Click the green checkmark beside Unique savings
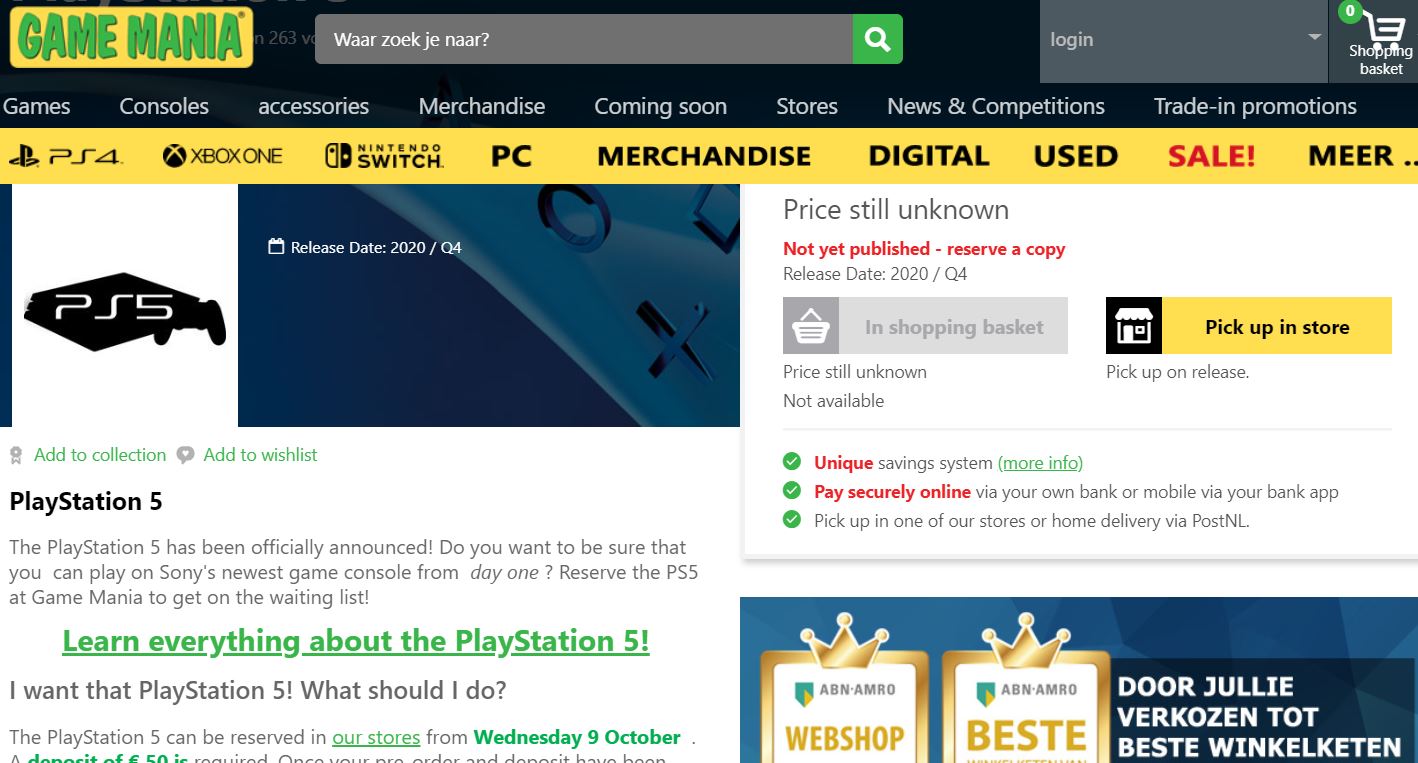Screen dimensions: 1418x763 (x=792, y=462)
